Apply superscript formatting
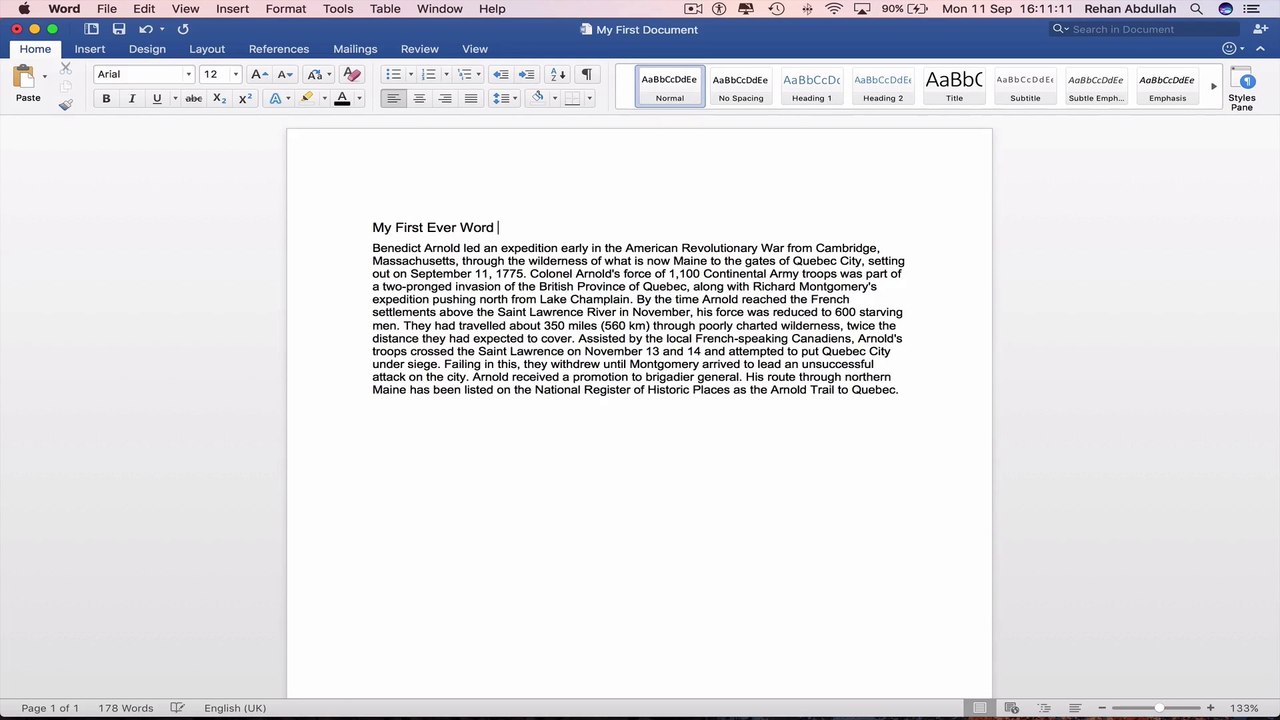This screenshot has width=1280, height=720. 245,98
